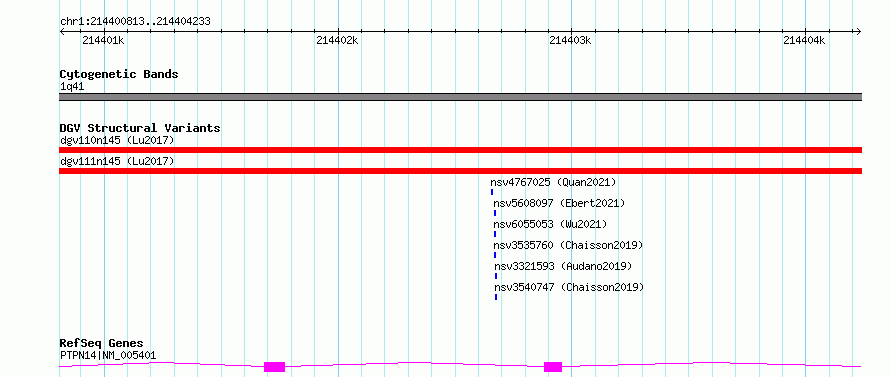This screenshot has height=377, width=890.
Task: Select the dgv111n145 (Lu2017) label
Action: click(117, 161)
